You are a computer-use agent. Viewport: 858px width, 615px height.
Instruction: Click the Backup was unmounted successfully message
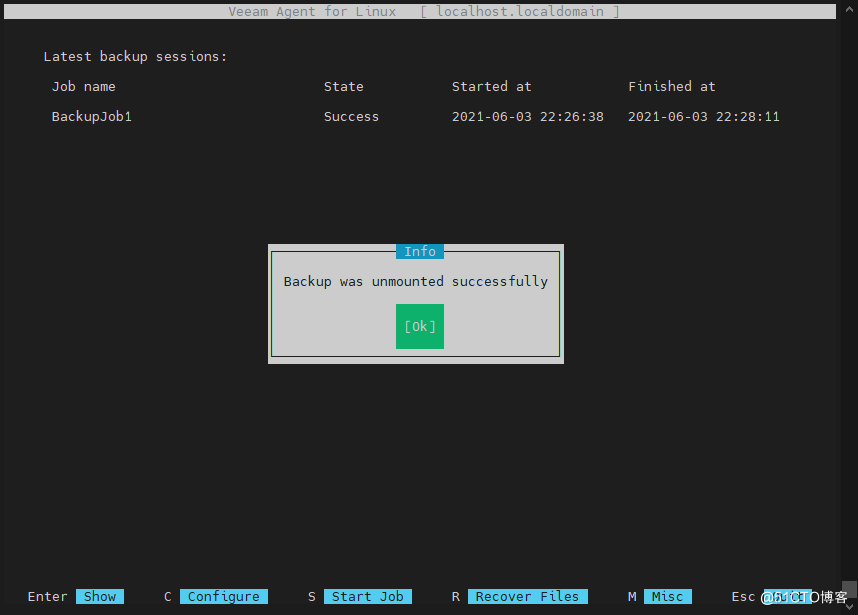click(416, 281)
